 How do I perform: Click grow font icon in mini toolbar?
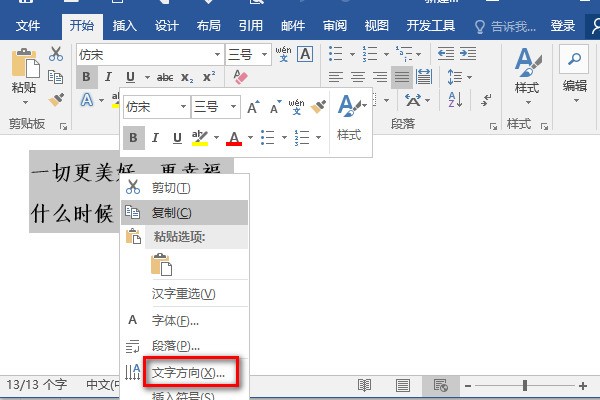pos(253,108)
